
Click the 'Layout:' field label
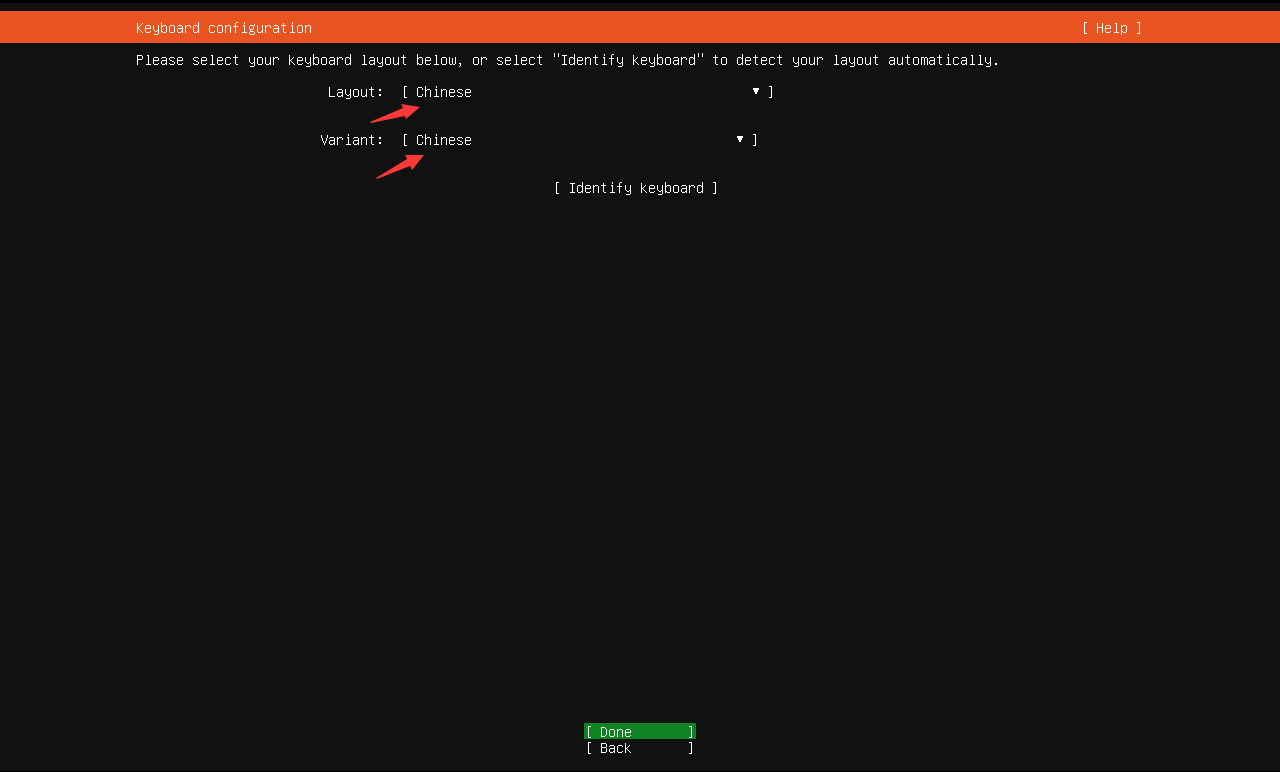[x=356, y=92]
